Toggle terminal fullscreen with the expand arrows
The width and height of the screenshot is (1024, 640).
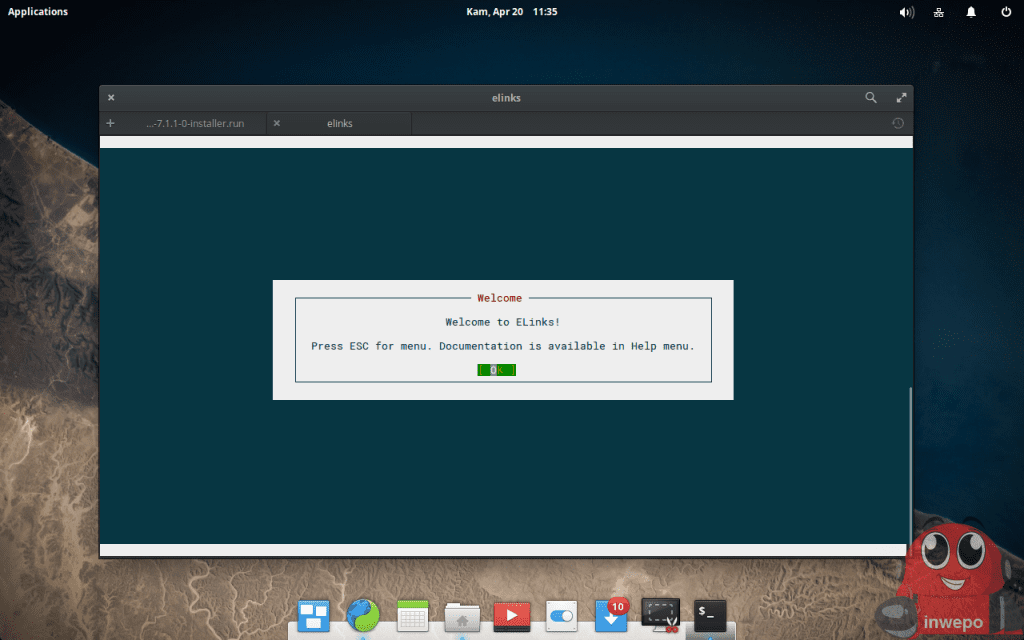point(901,98)
